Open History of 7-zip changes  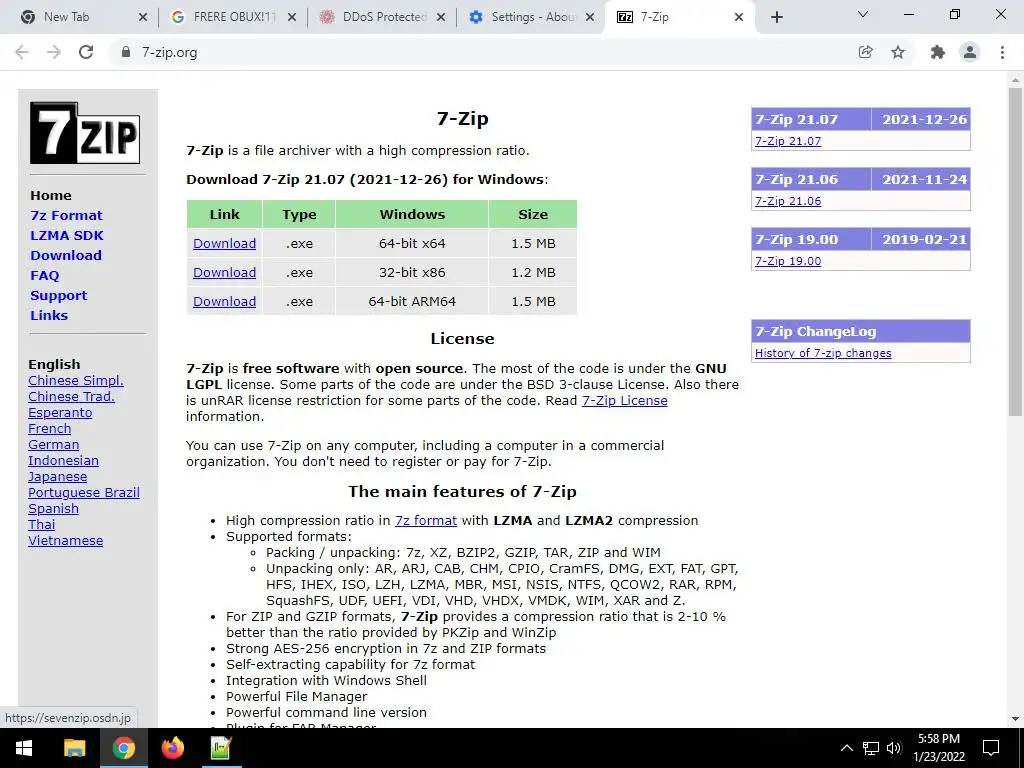coord(823,353)
